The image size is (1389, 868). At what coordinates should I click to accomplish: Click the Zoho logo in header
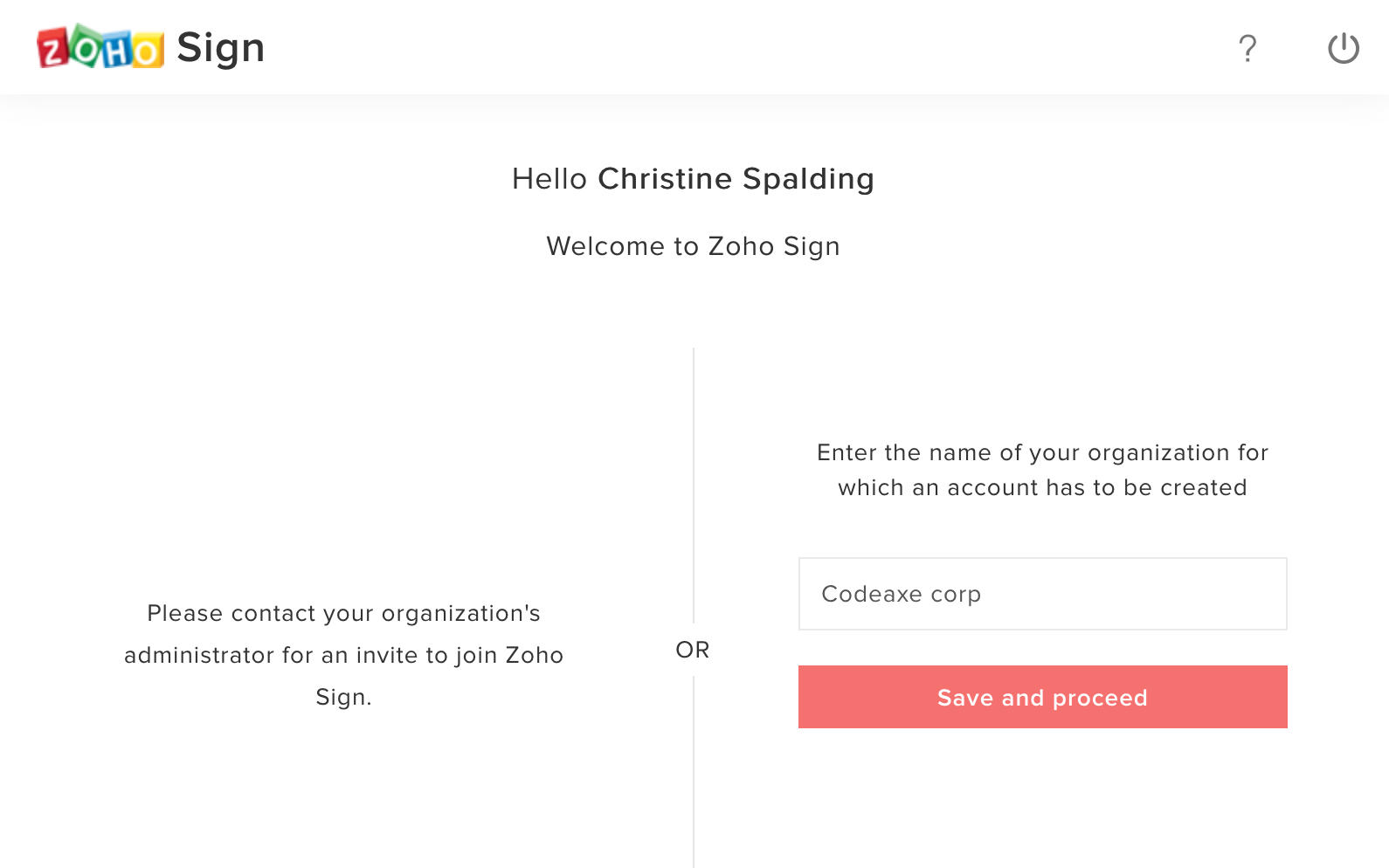click(100, 47)
